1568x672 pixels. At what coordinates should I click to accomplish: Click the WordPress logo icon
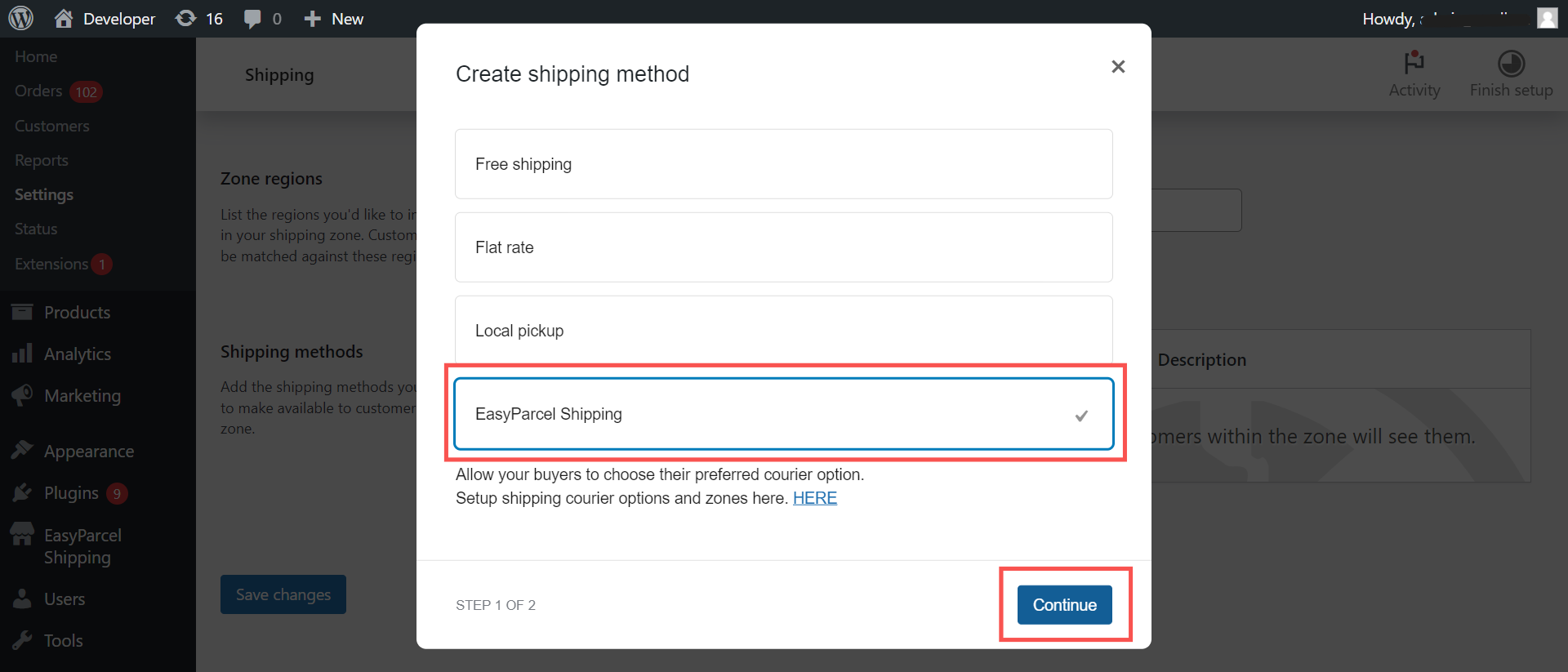coord(20,18)
